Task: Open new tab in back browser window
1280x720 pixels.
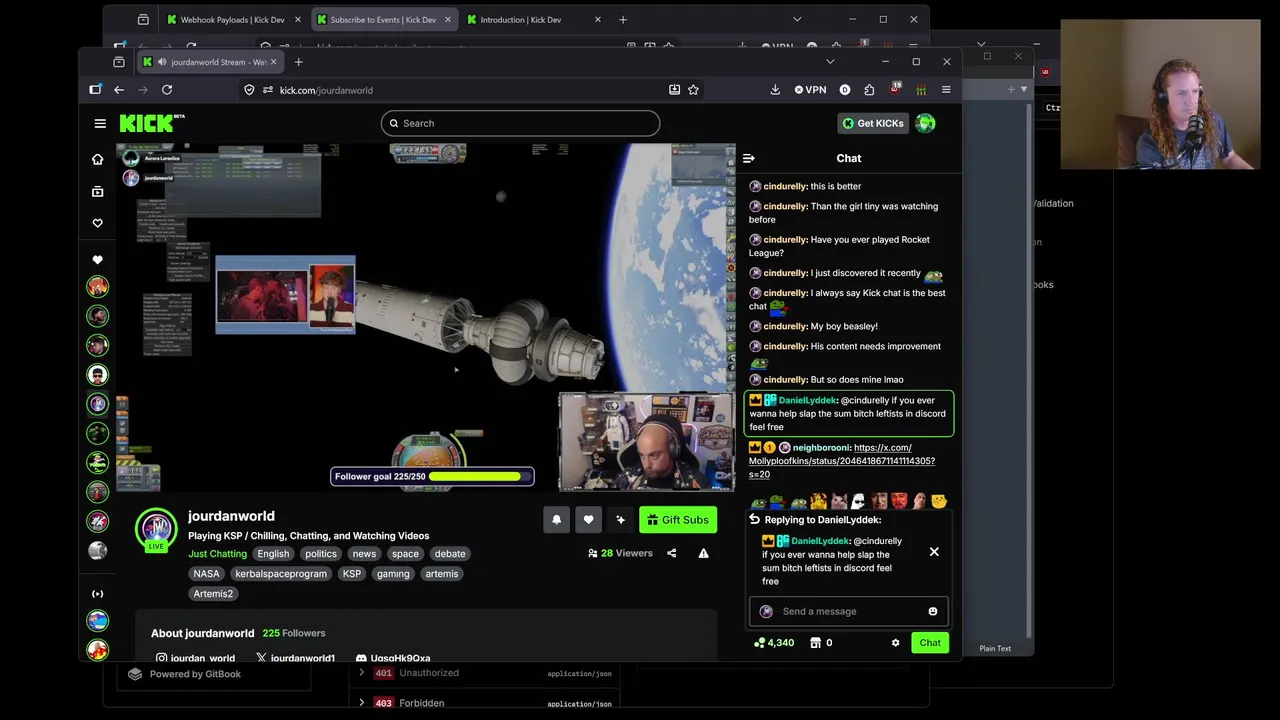Action: (x=623, y=19)
